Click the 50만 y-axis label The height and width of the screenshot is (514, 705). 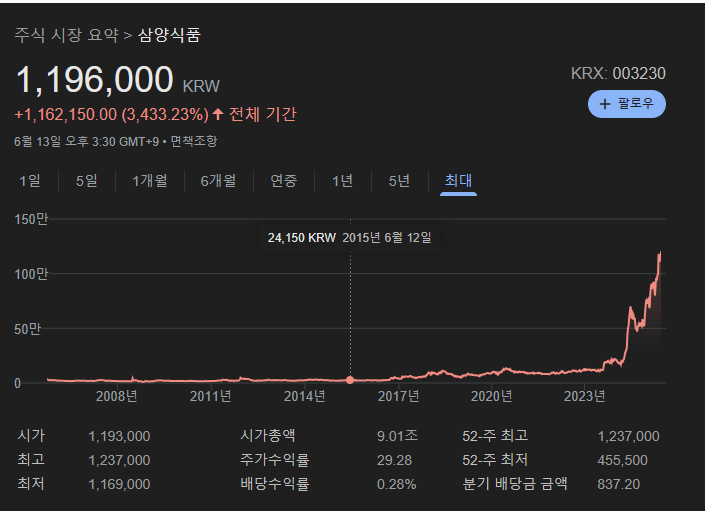27,329
